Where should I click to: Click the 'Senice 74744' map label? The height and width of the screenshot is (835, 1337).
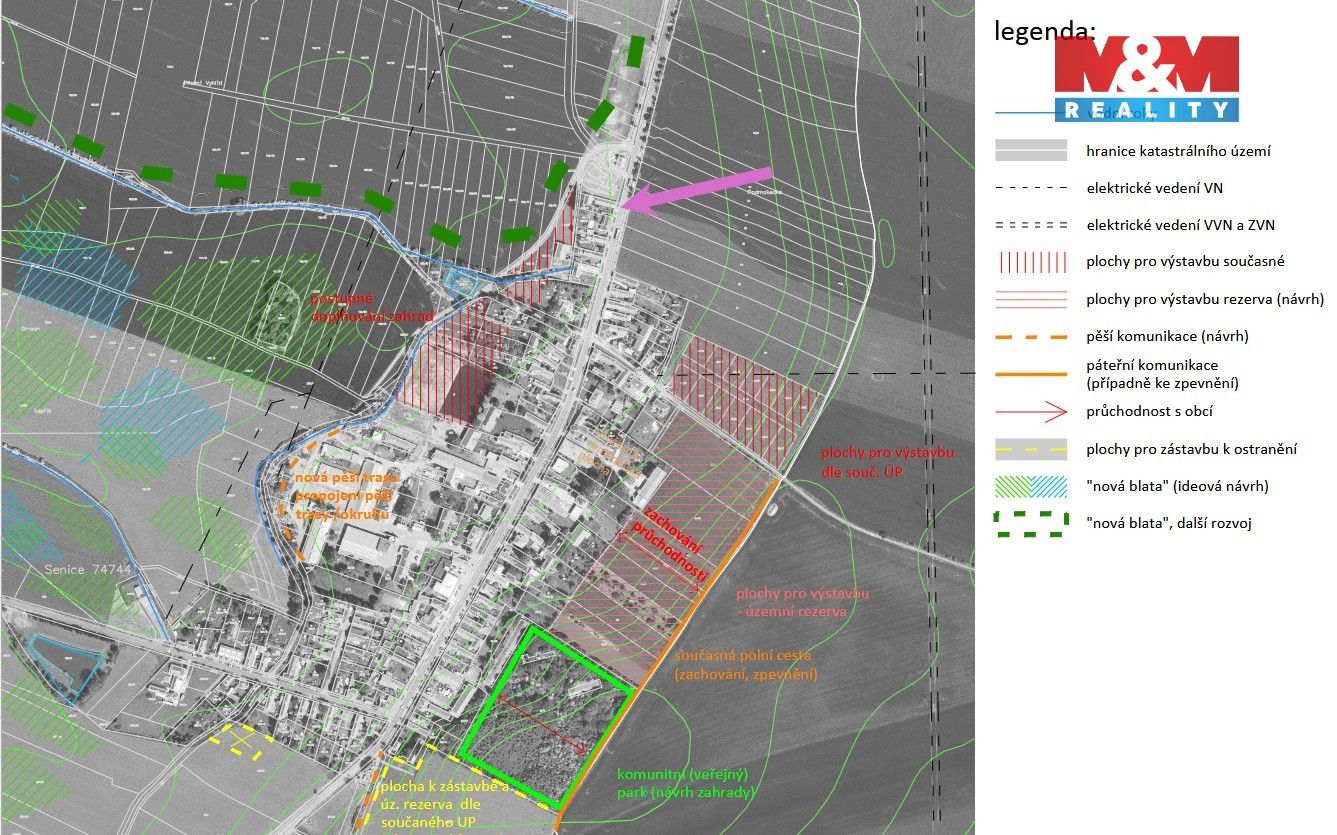88,569
